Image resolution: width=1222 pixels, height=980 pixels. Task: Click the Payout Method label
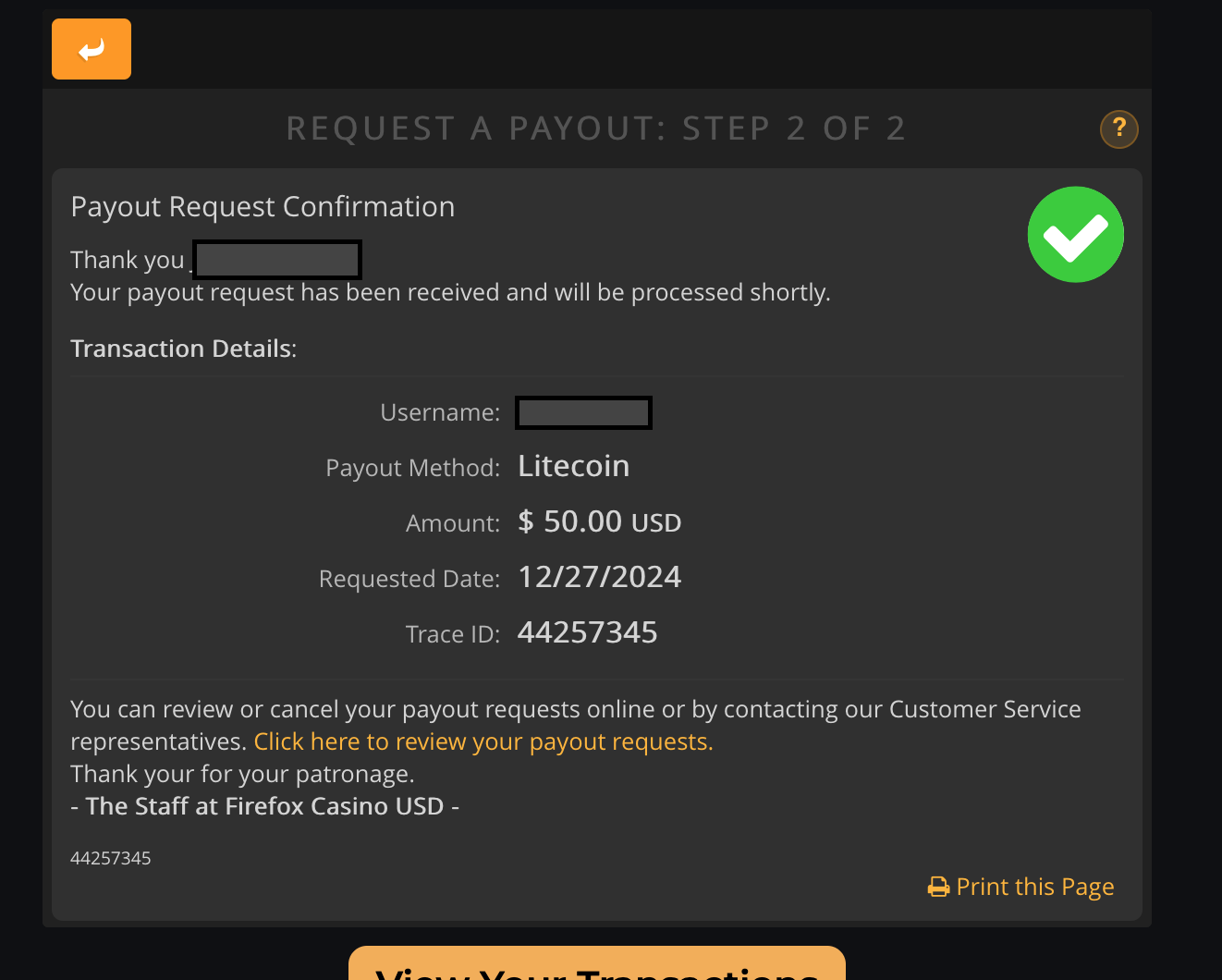click(412, 468)
